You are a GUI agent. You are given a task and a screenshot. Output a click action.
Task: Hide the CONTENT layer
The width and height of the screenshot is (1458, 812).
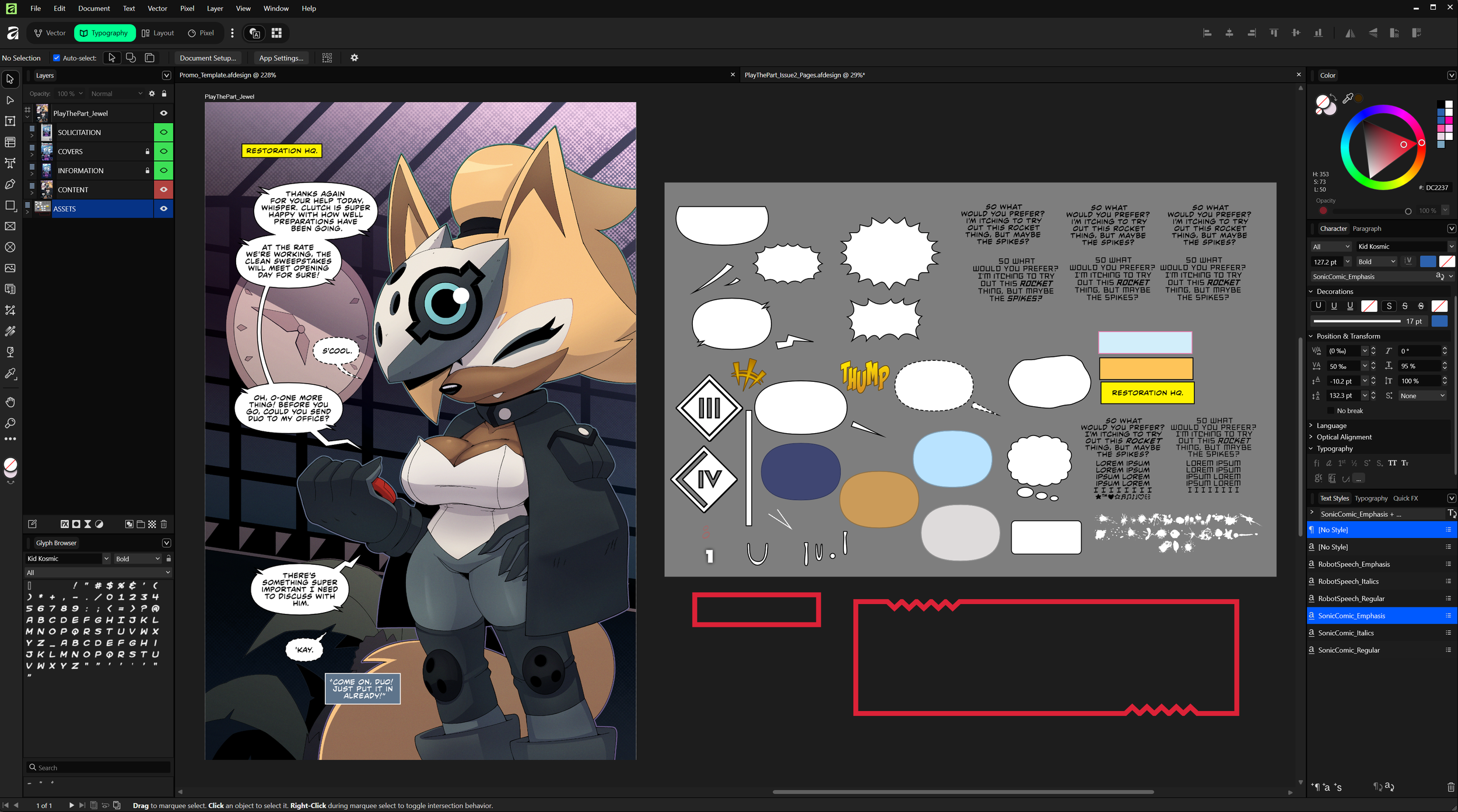coord(164,189)
